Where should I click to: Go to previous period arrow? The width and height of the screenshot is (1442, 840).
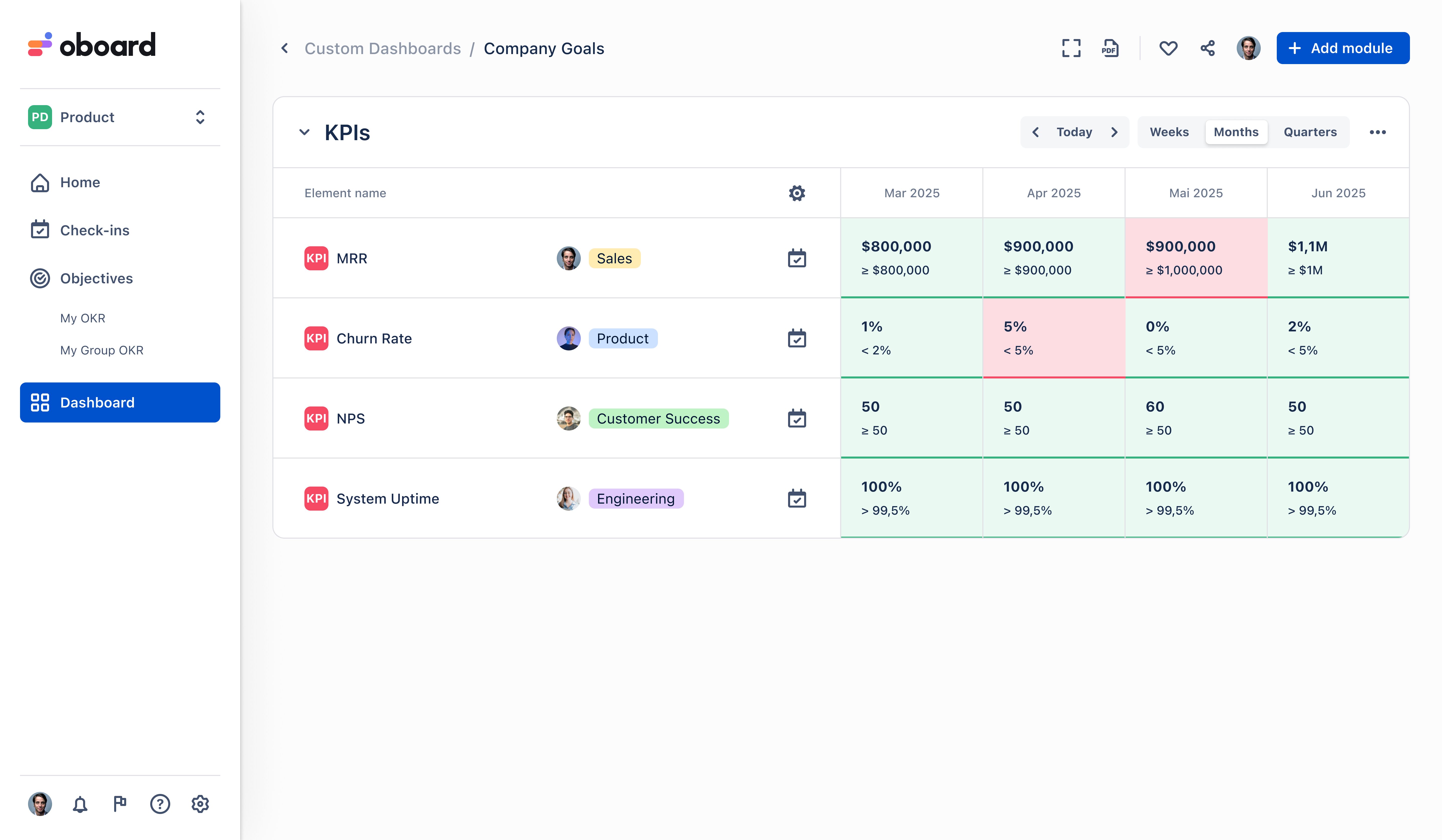click(x=1035, y=132)
